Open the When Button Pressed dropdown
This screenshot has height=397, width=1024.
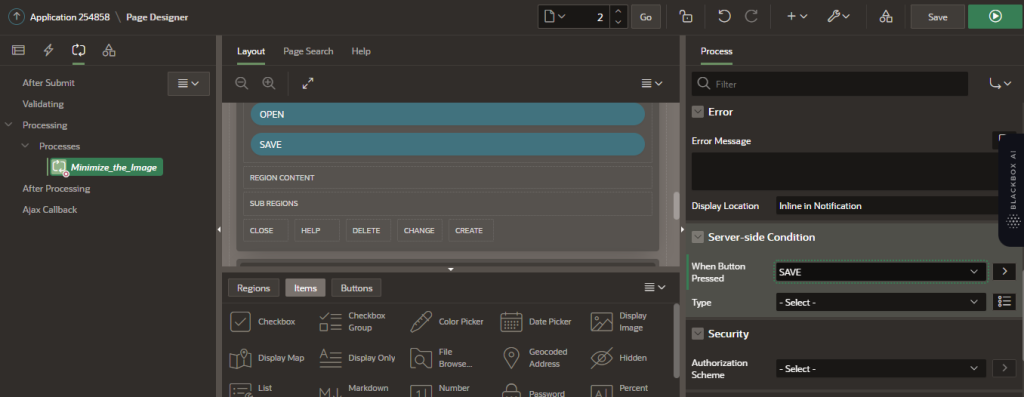click(x=880, y=272)
